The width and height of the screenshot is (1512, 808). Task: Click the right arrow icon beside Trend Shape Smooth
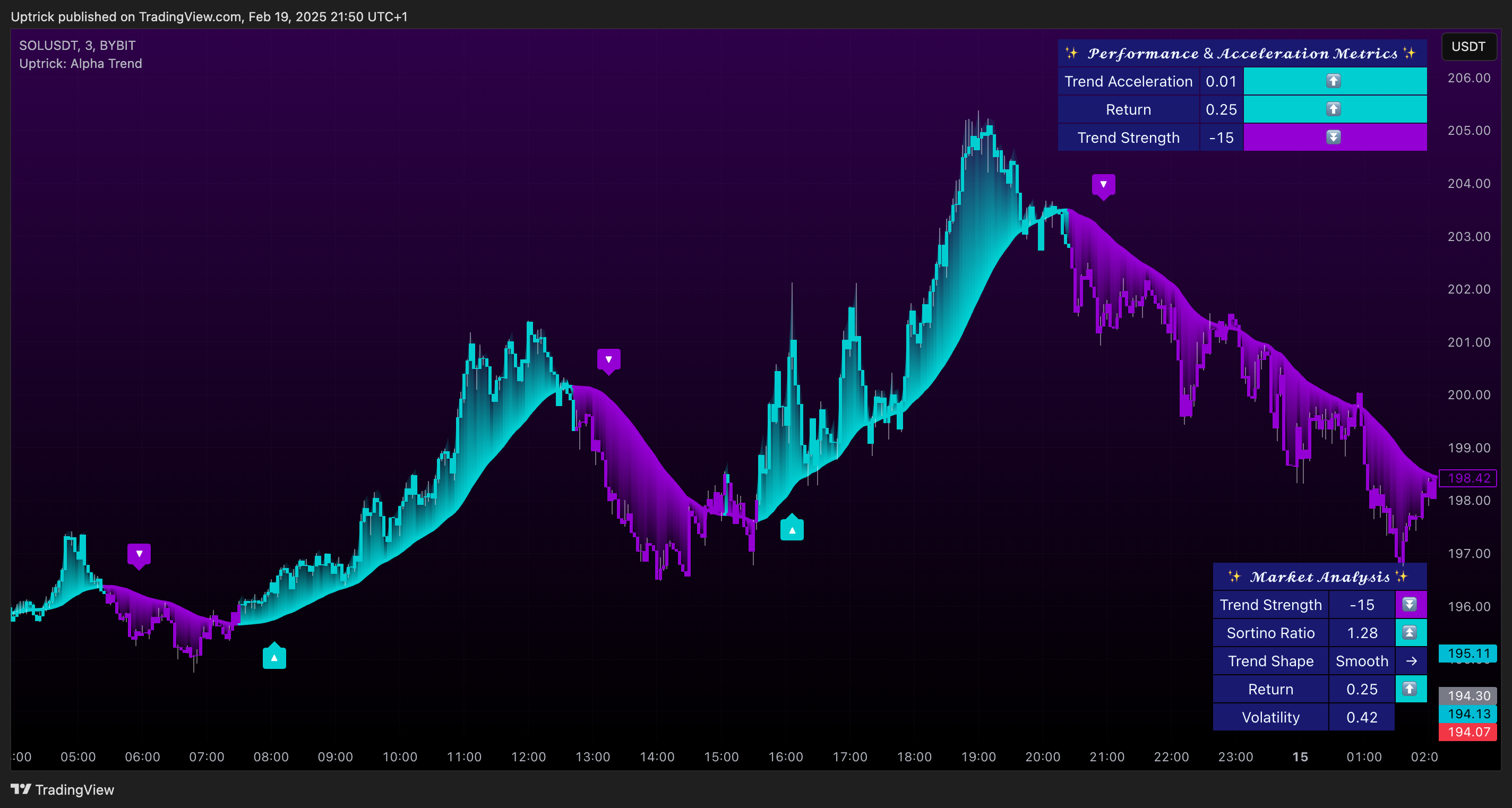pos(1411,661)
